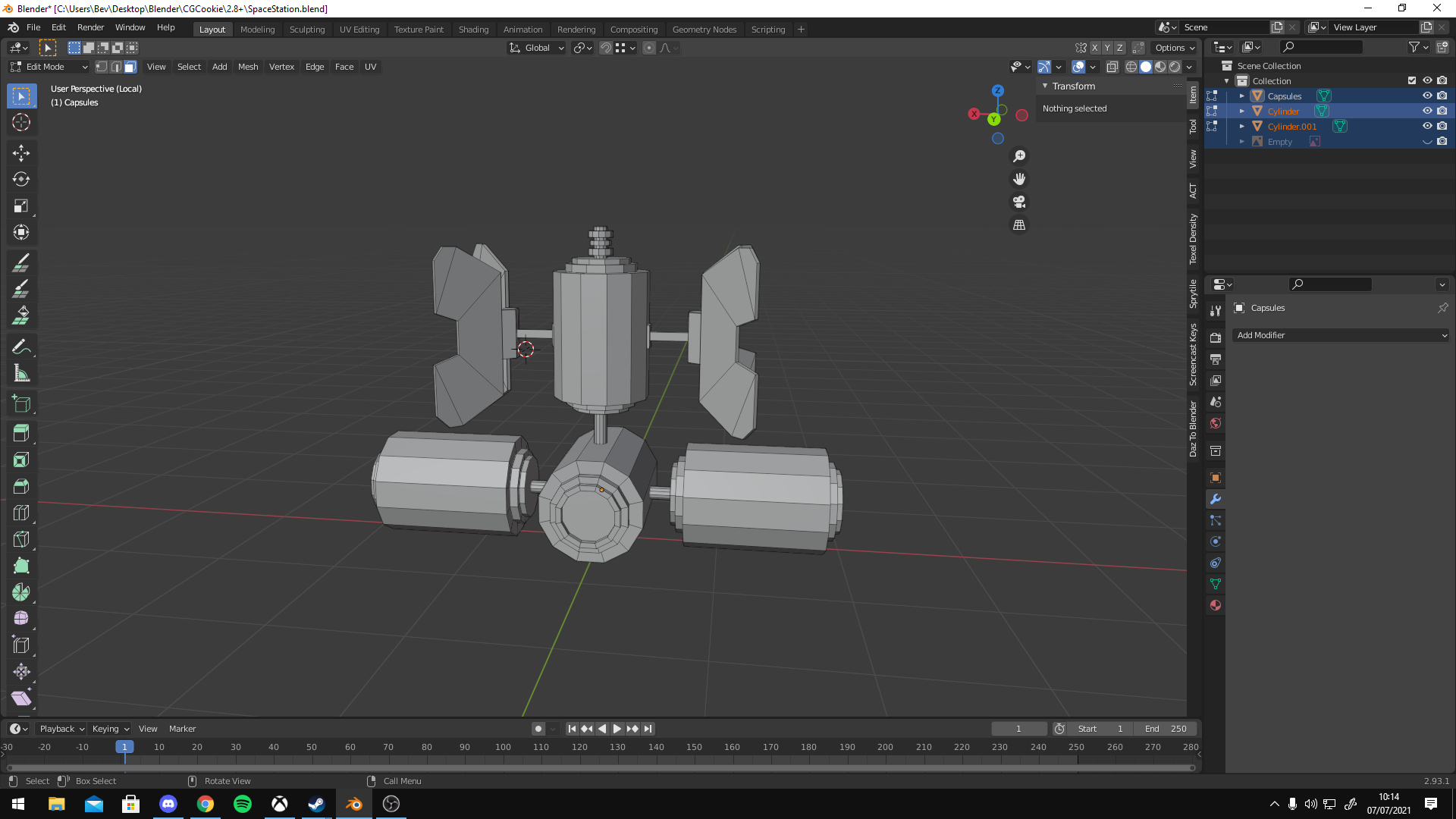Select the Extrude Region tool

click(x=20, y=433)
